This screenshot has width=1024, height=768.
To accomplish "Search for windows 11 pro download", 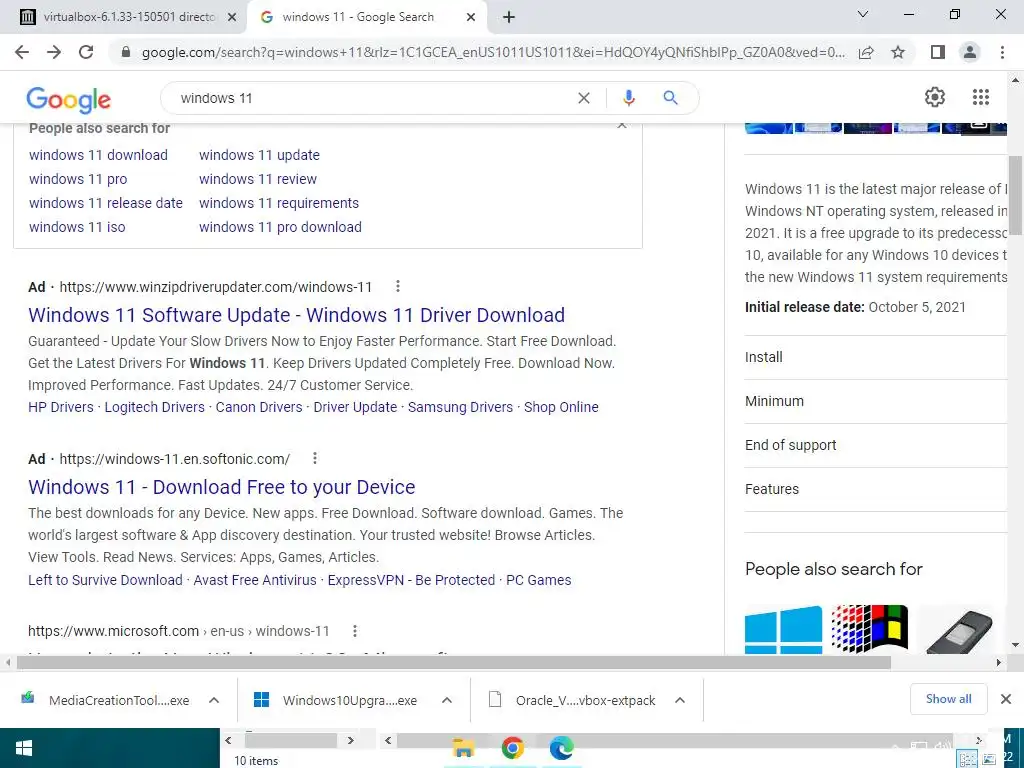I will [x=280, y=227].
